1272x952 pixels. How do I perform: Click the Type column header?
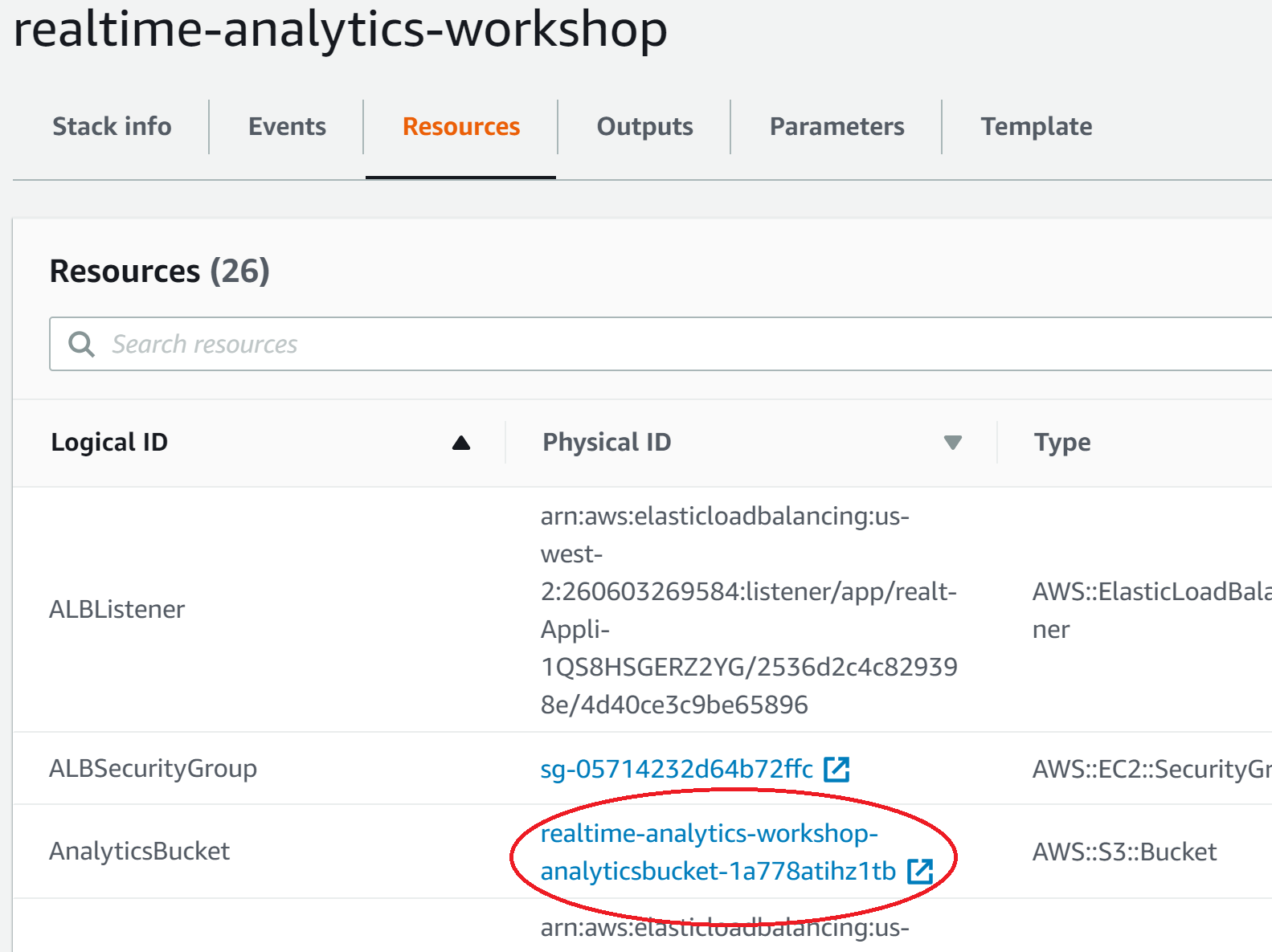click(1062, 442)
